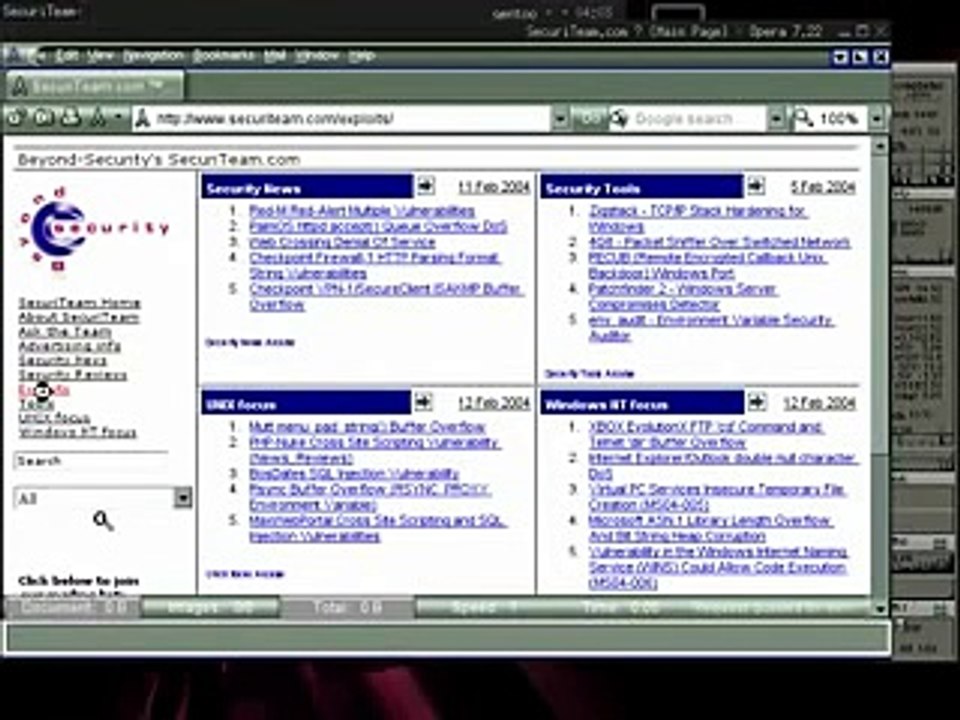The width and height of the screenshot is (960, 720).
Task: Open the Advertising info sidebar link
Action: (70, 347)
